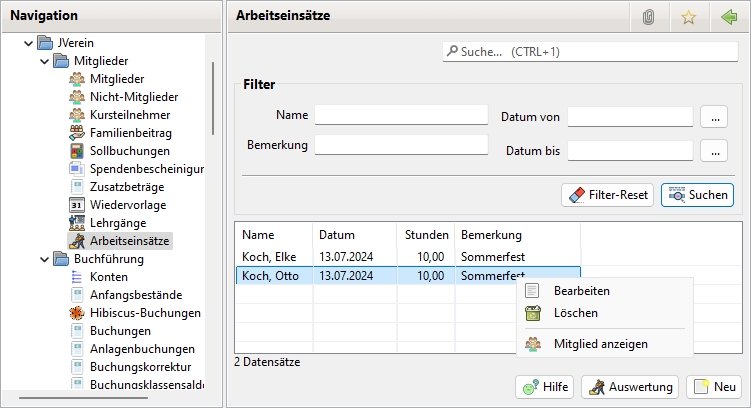
Task: Open Familienbeitrag in navigation tree
Action: (130, 132)
